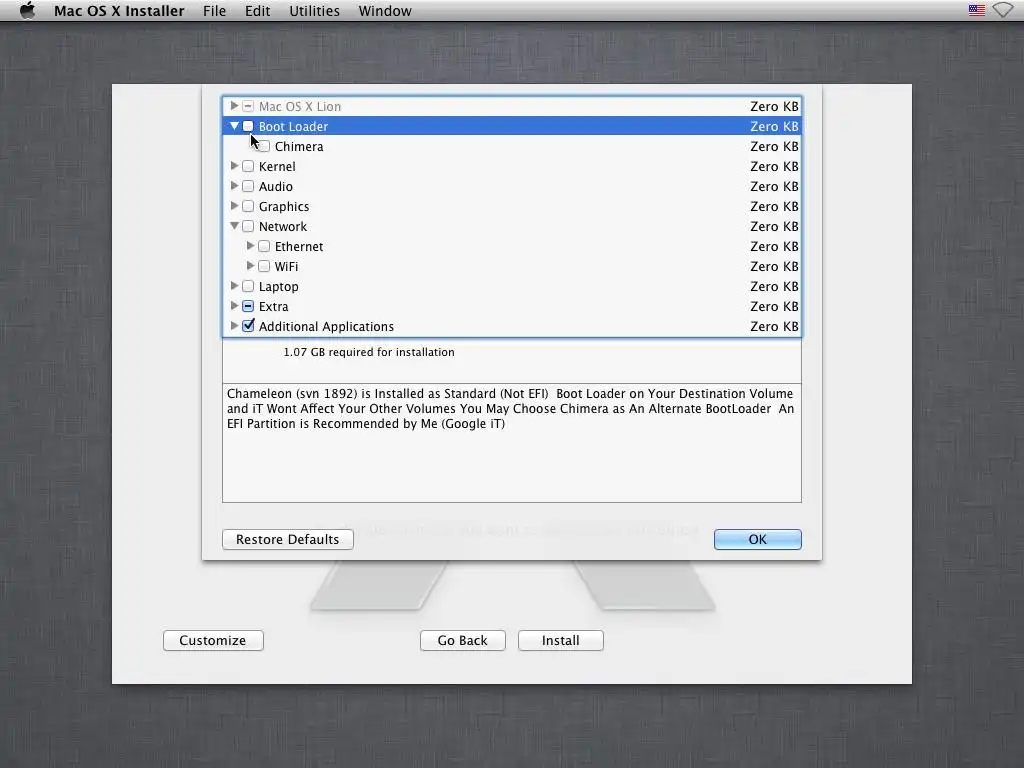Open the Wi-Fi status icon in menu bar
This screenshot has height=768, width=1024.
(1002, 10)
